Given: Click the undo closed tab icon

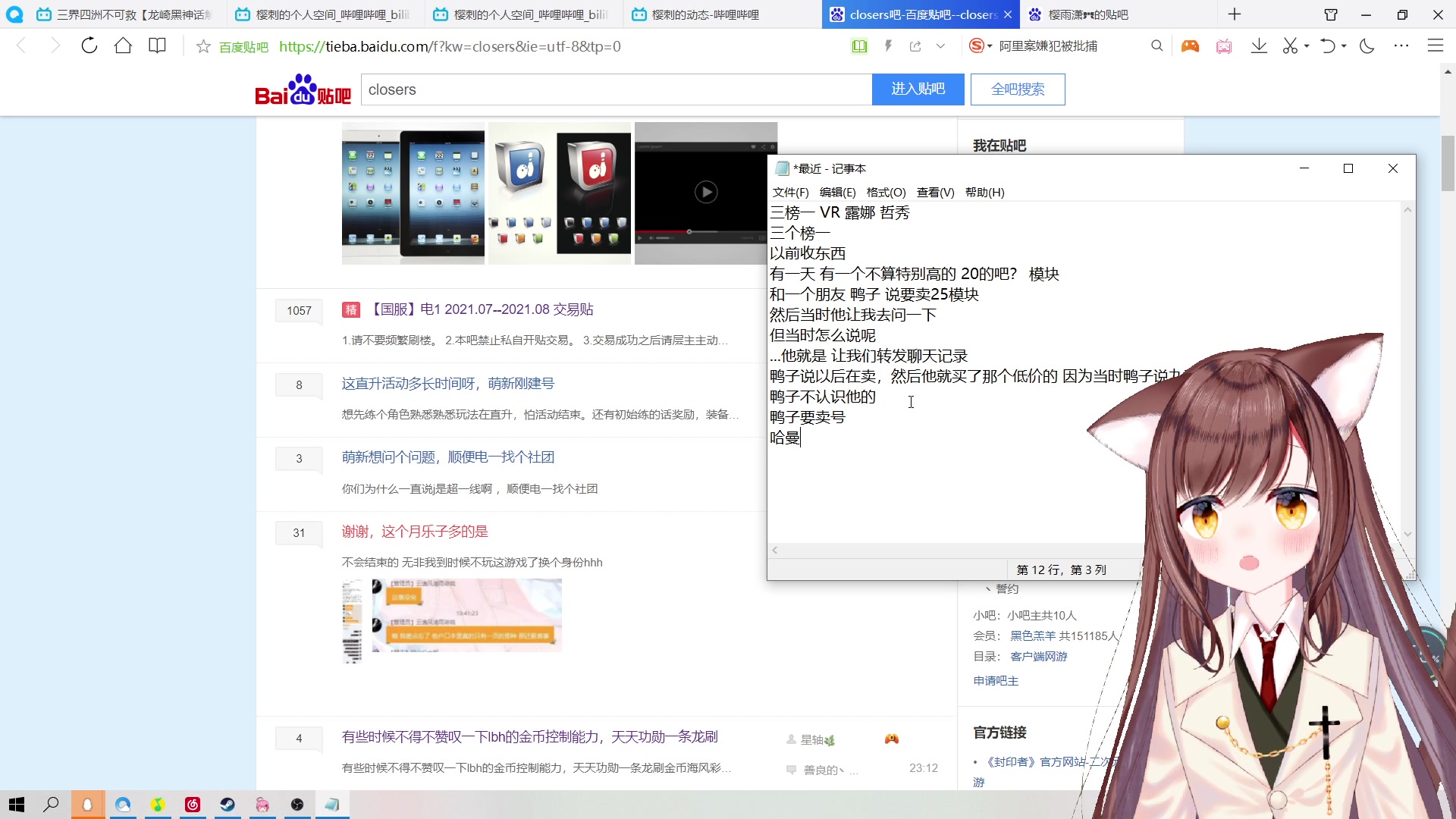Looking at the screenshot, I should 1327,46.
